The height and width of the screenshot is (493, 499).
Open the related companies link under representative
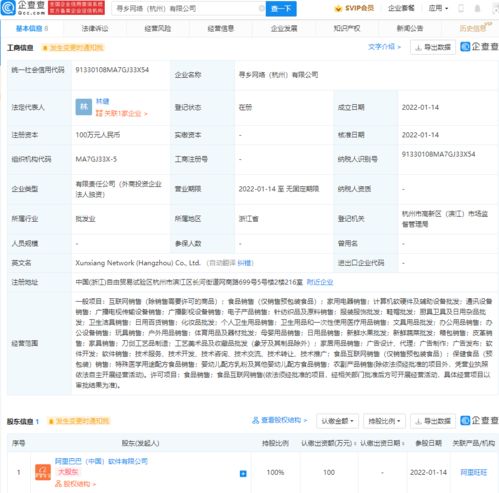(x=121, y=114)
